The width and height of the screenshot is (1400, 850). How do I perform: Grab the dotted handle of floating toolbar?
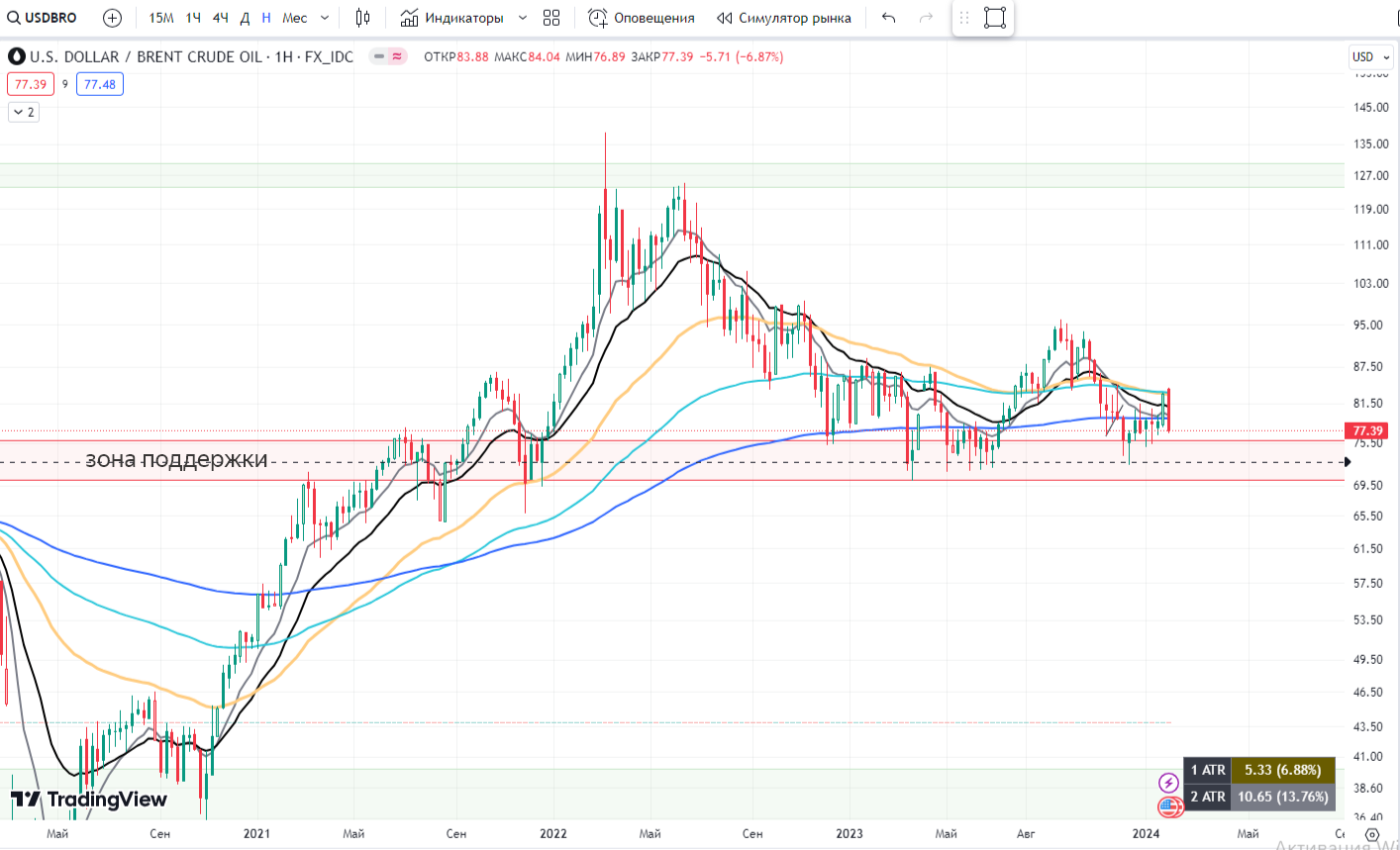tap(964, 18)
